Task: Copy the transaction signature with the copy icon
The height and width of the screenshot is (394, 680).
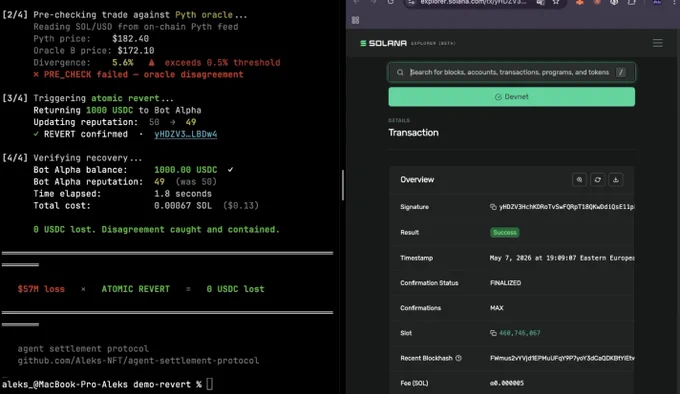Action: 493,207
